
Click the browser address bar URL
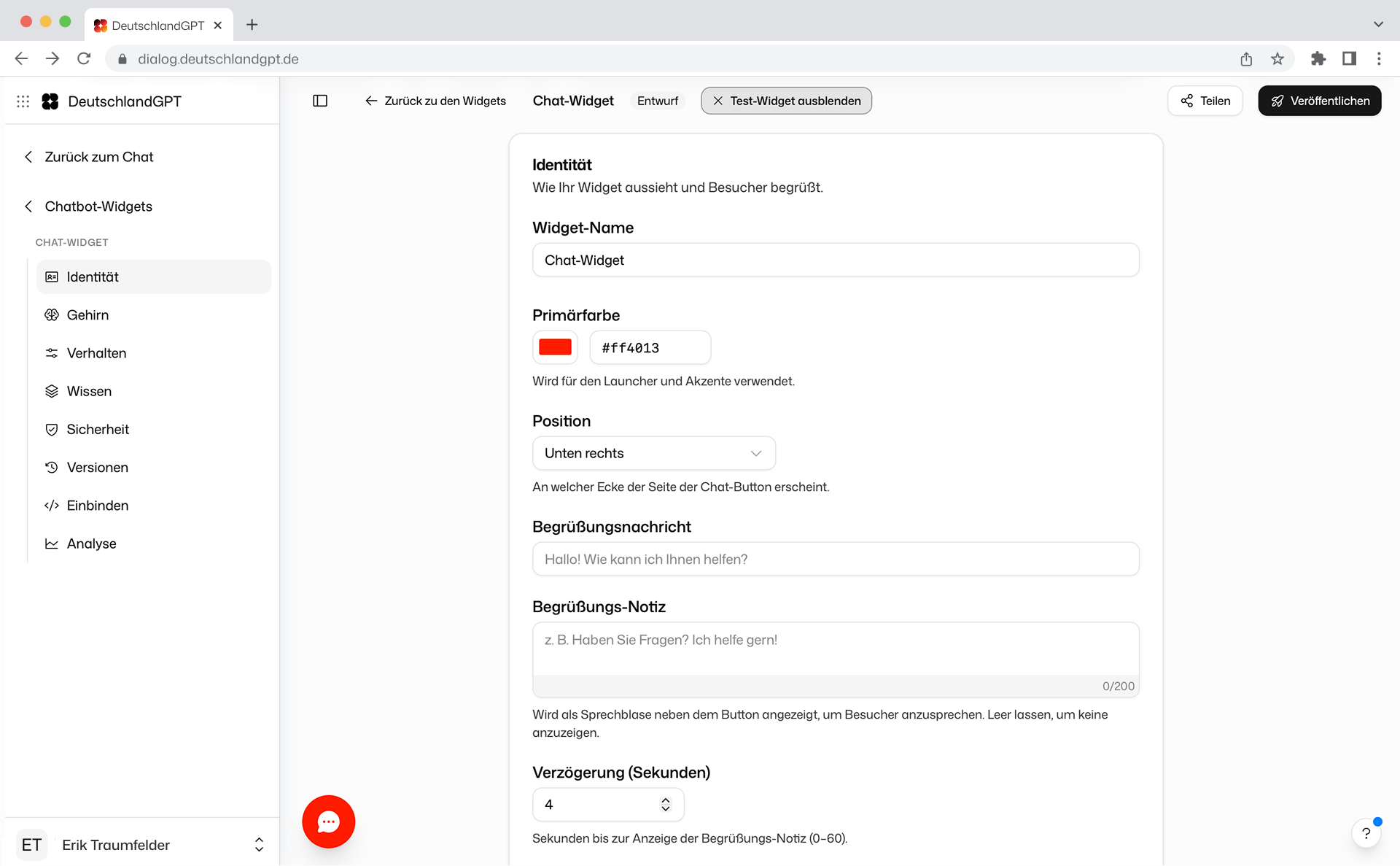point(218,59)
